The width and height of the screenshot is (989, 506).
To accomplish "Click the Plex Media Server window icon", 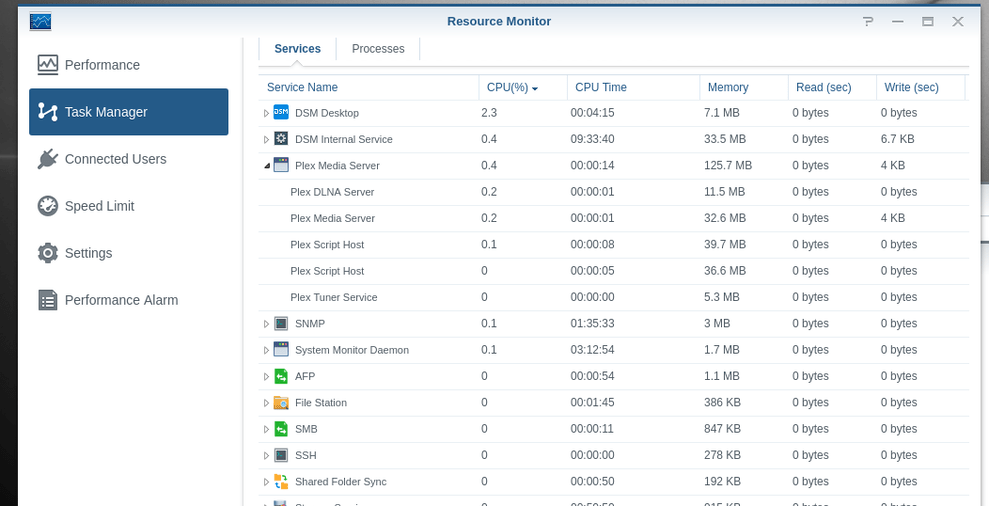I will [x=281, y=165].
